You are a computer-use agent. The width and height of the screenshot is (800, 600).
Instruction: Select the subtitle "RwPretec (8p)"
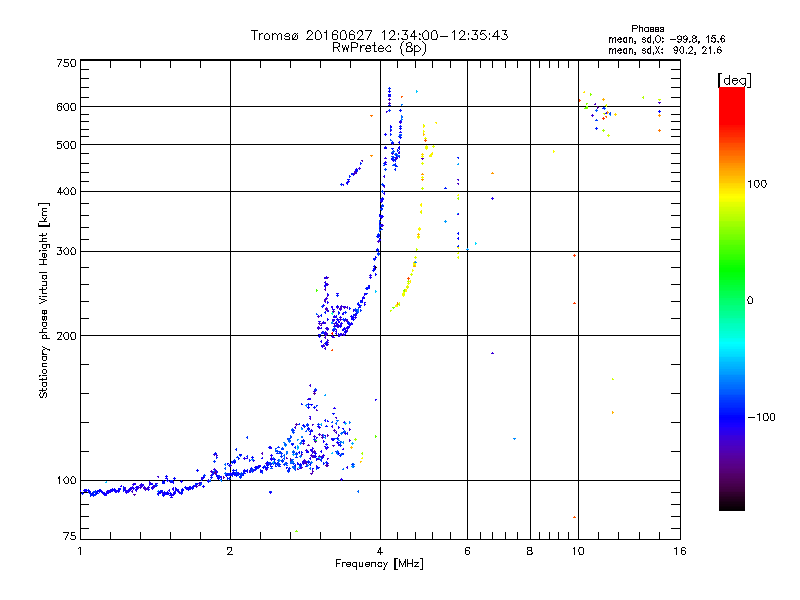tap(379, 48)
